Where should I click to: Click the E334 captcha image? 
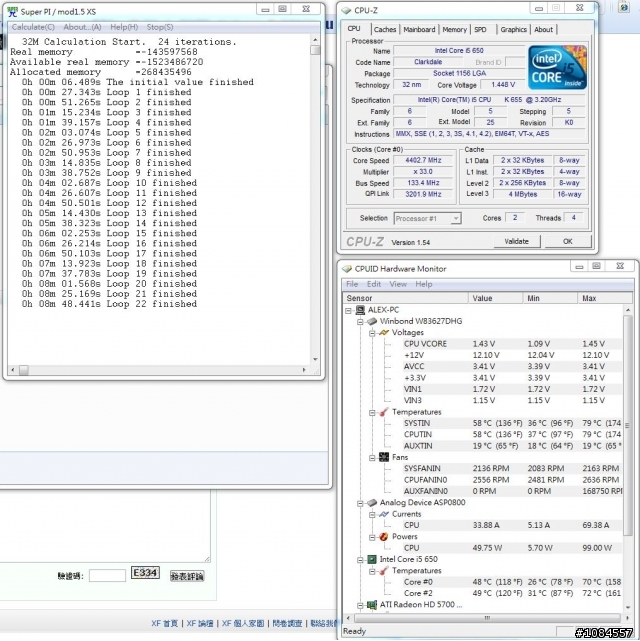[145, 573]
